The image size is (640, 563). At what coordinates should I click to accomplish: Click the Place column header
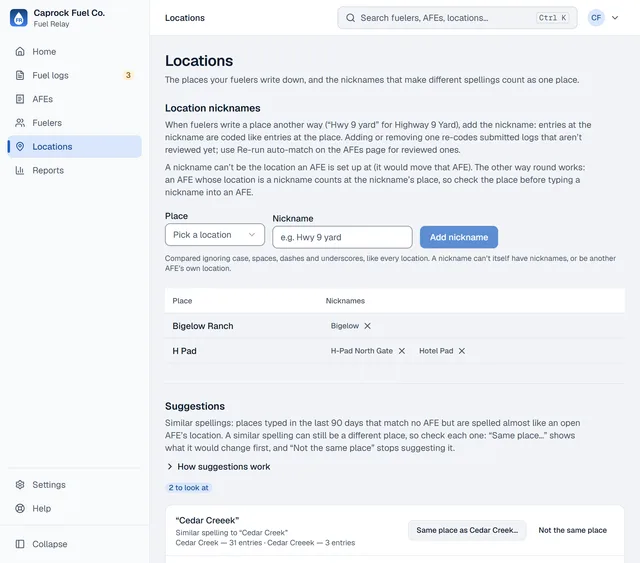pos(182,301)
